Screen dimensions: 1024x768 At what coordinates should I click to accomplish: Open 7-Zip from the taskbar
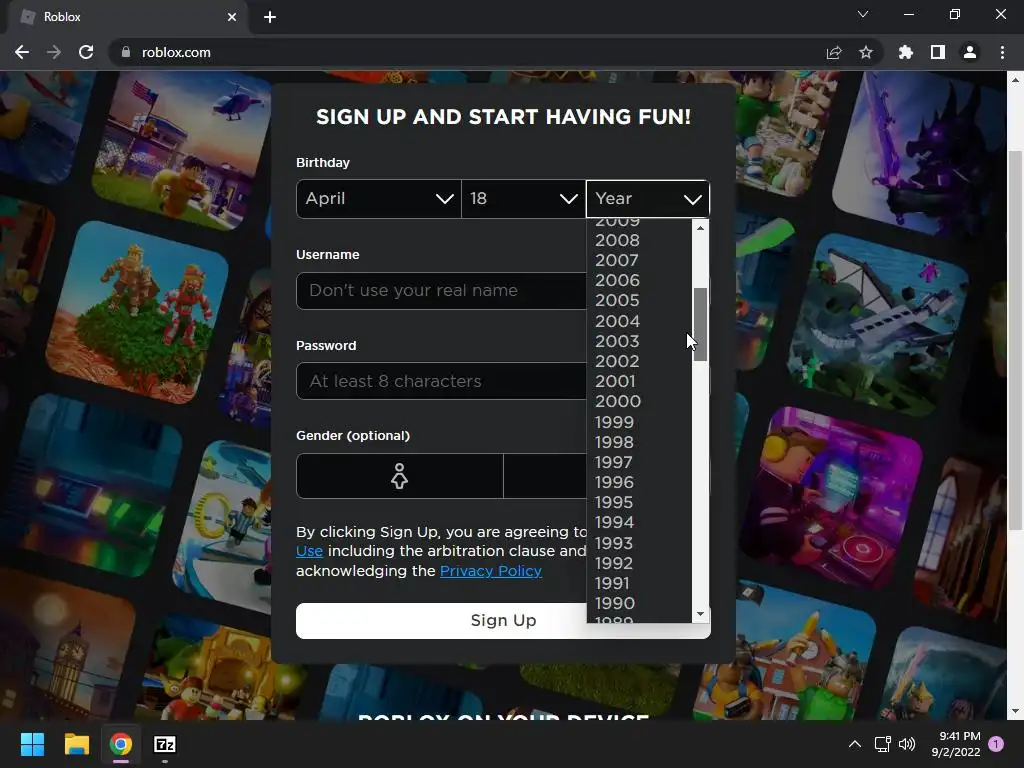[x=165, y=744]
